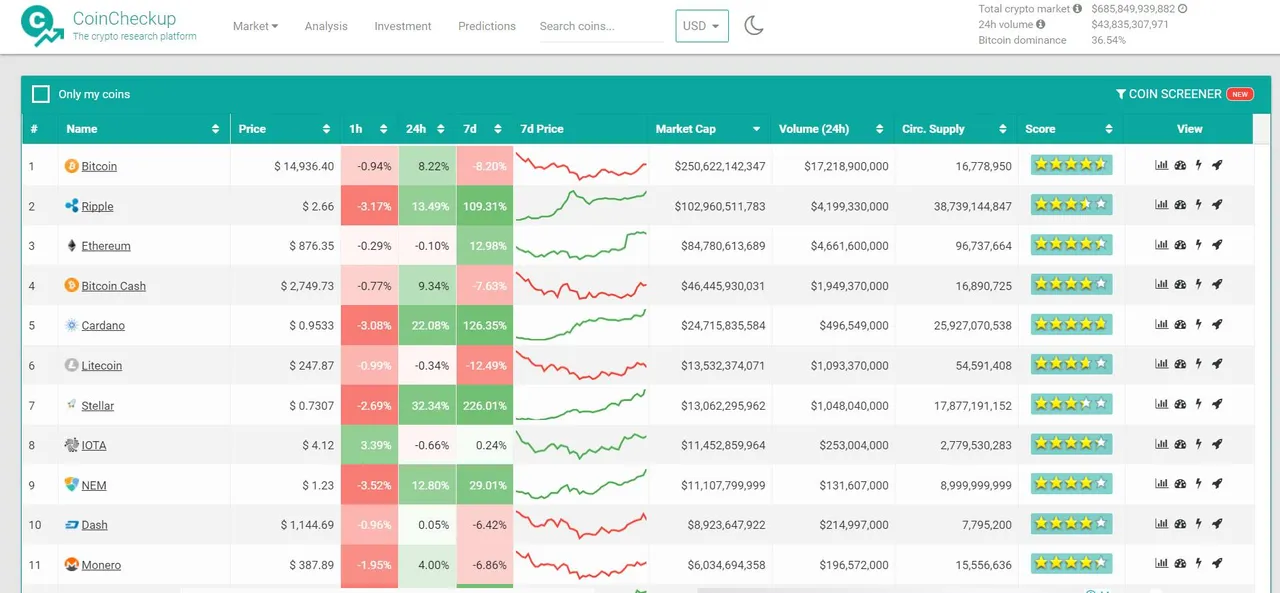Open the gauge icon in the Bitcoin Cash row
Viewport: 1280px width, 593px height.
tap(1180, 284)
